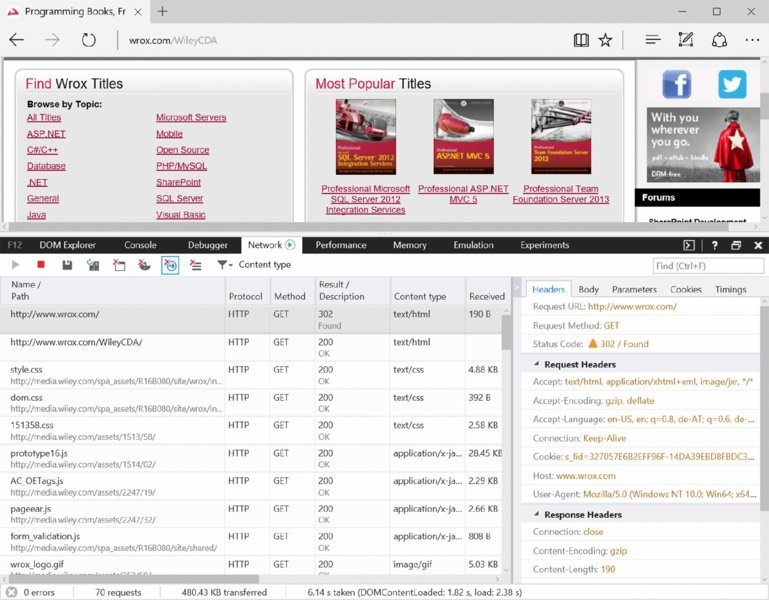This screenshot has height=600, width=769.
Task: Switch to the Memory tab
Action: [x=410, y=245]
